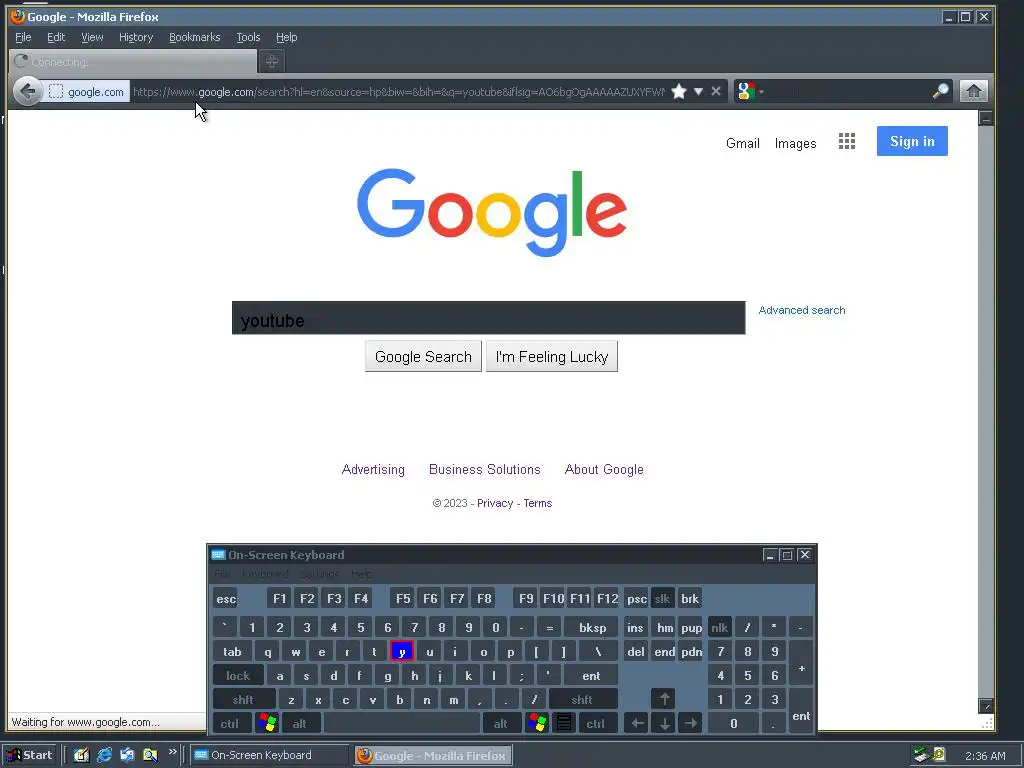This screenshot has height=768, width=1024.
Task: Open the About Google link
Action: [x=604, y=470]
